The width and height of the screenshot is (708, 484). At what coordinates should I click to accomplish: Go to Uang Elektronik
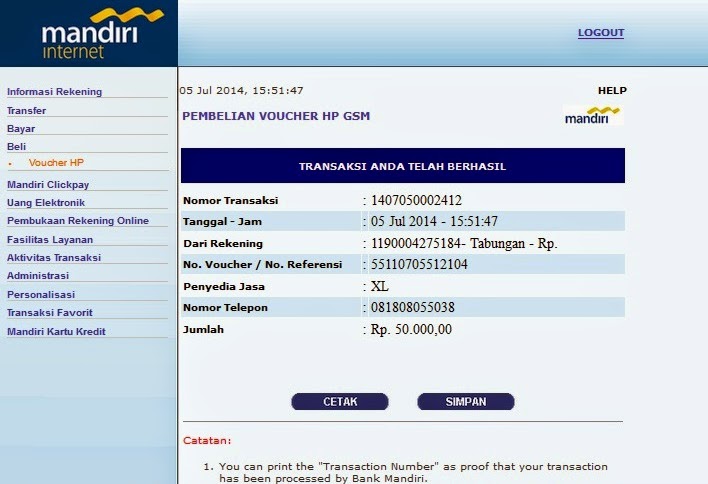pyautogui.click(x=46, y=203)
